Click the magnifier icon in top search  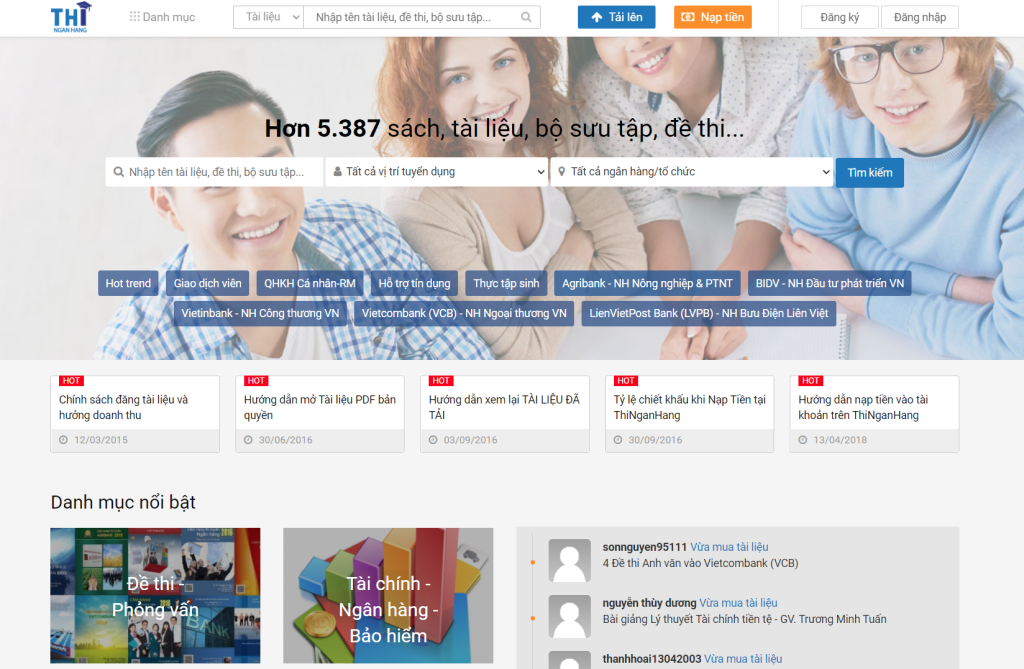pos(526,17)
